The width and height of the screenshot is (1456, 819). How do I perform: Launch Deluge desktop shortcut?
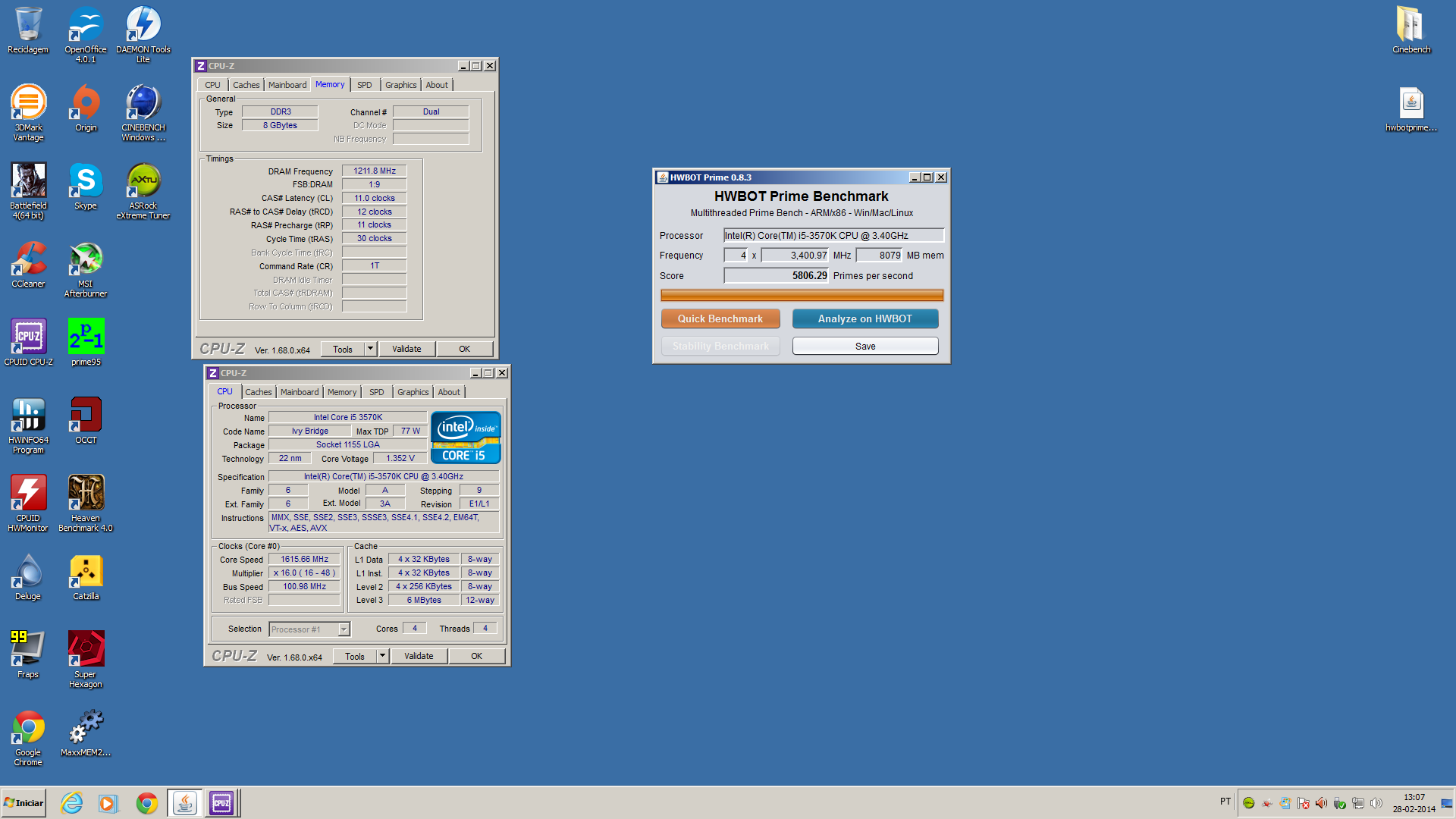(28, 577)
